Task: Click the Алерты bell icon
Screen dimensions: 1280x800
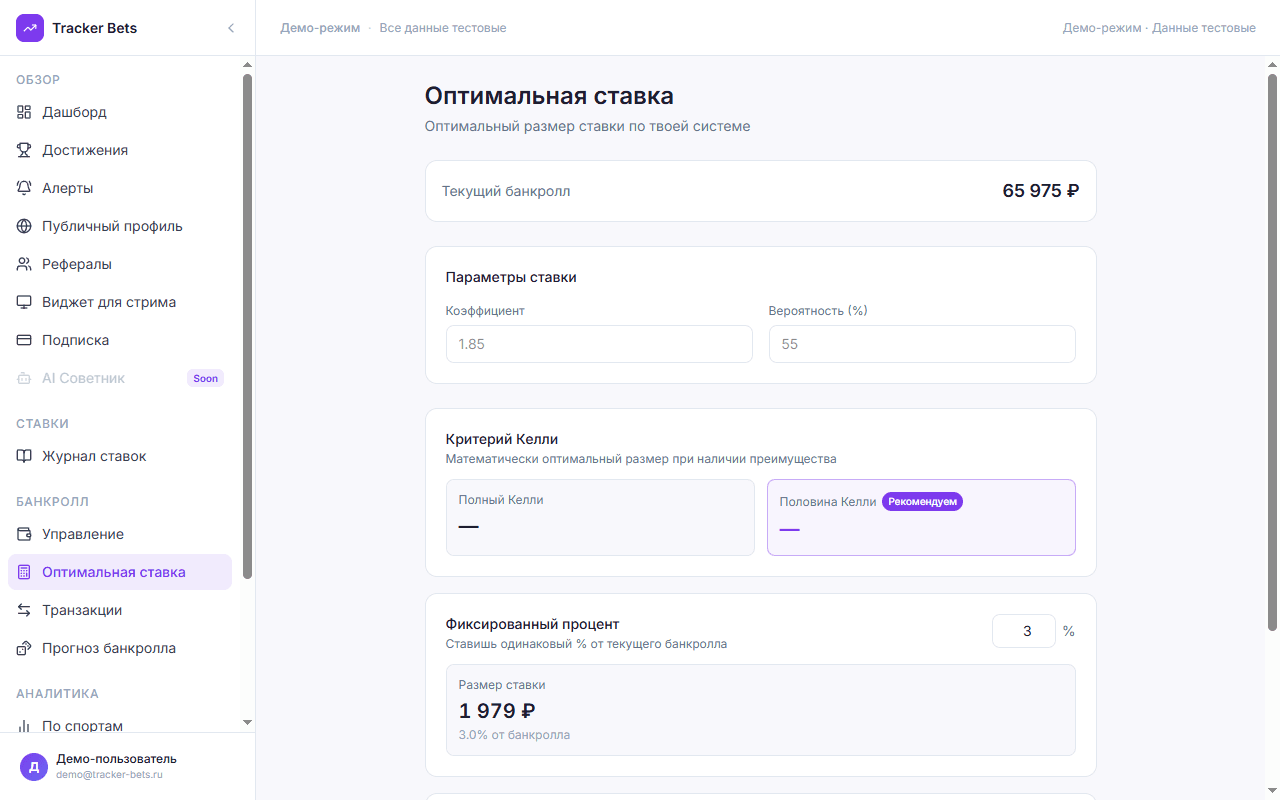Action: 24,188
